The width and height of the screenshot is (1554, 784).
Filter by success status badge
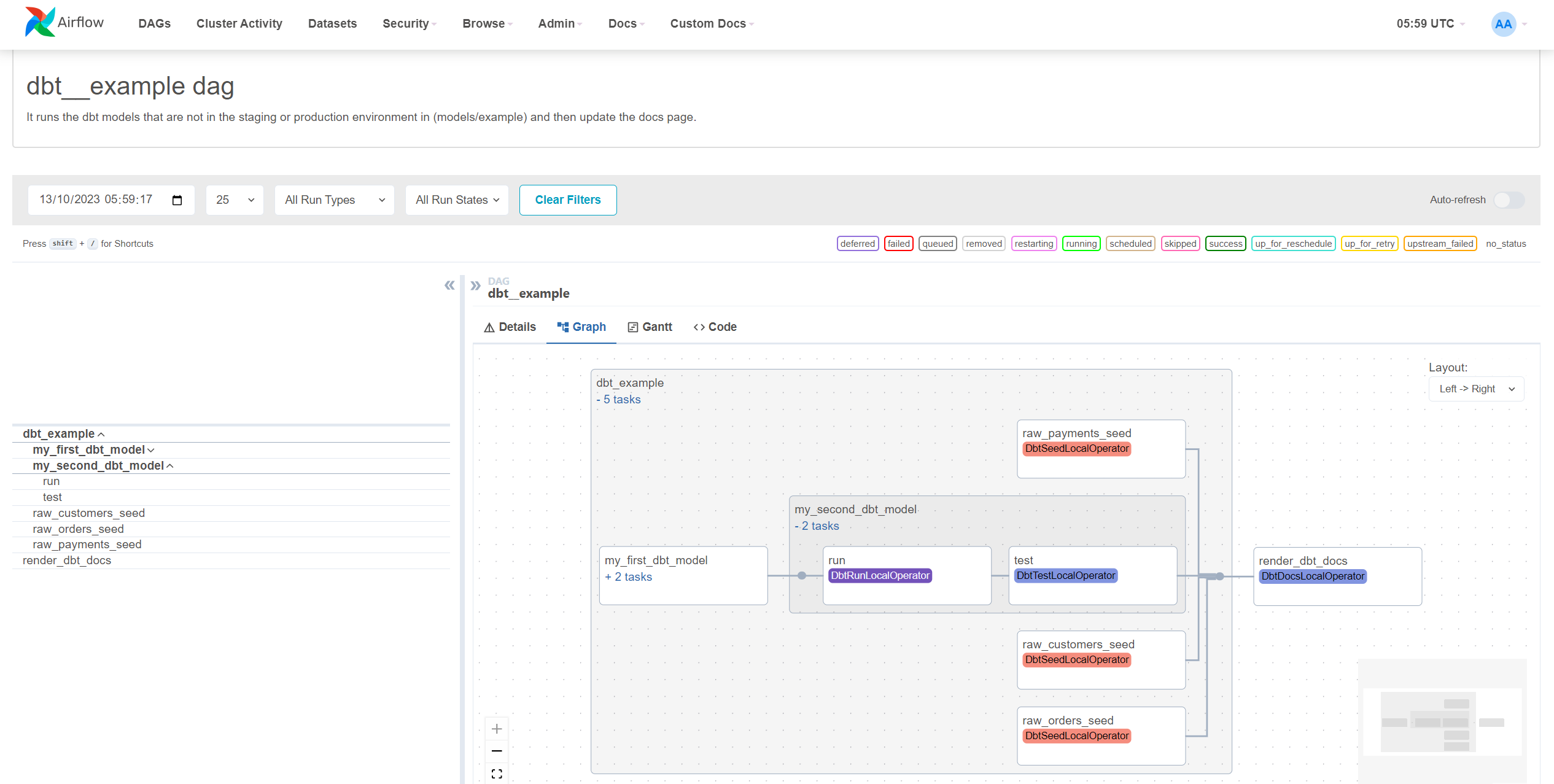click(1226, 244)
